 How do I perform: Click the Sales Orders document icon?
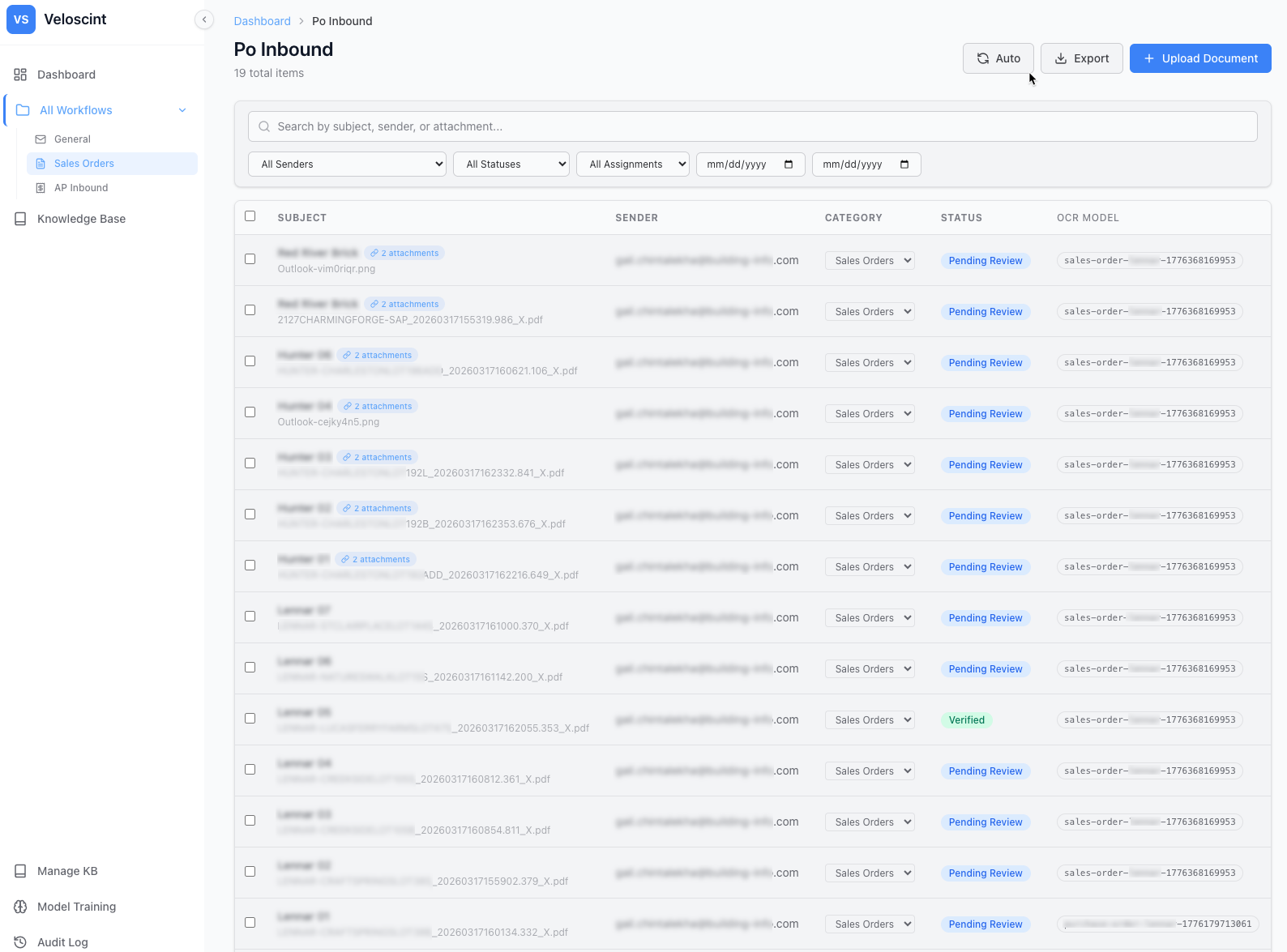click(41, 164)
